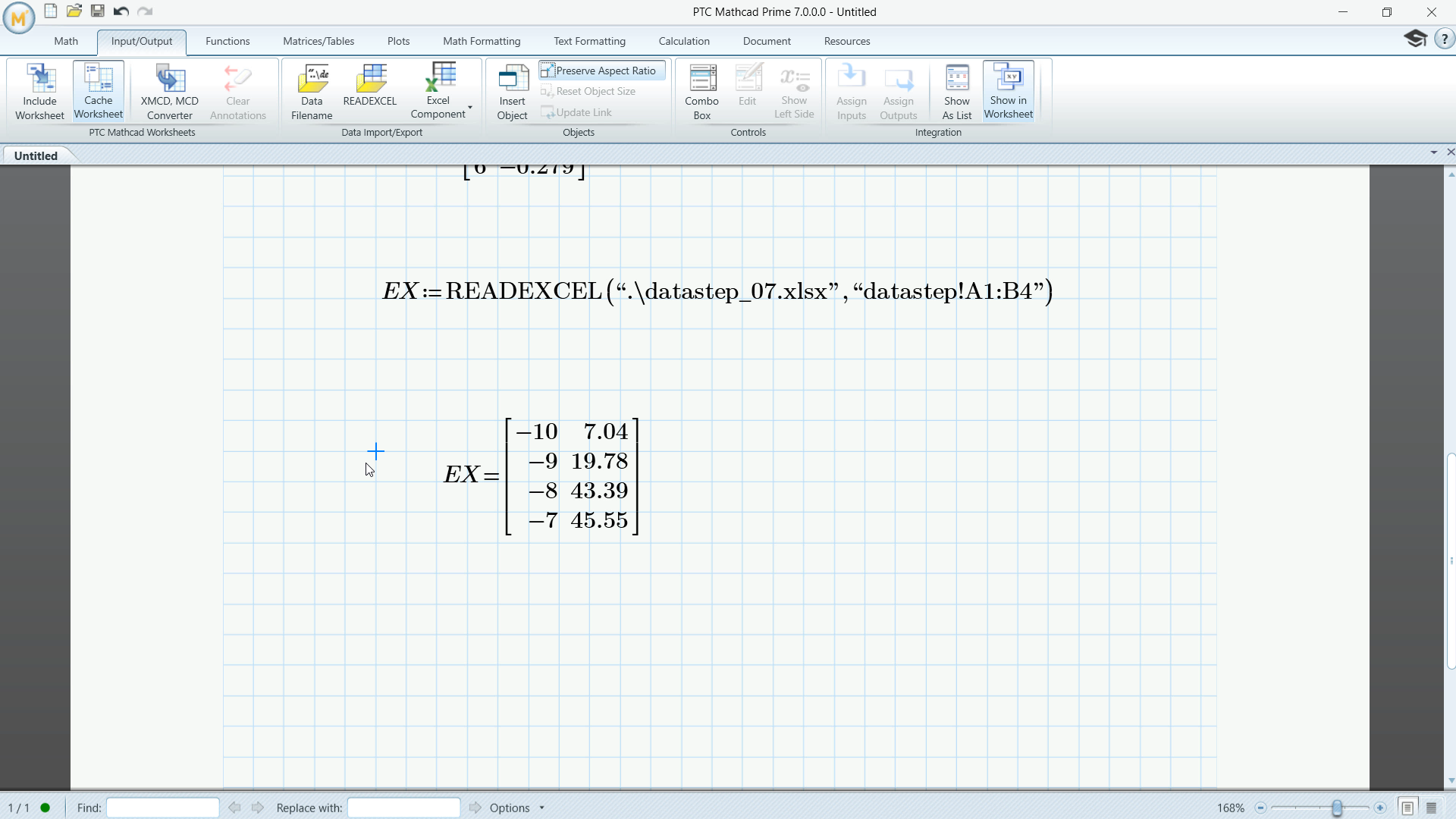The height and width of the screenshot is (819, 1456).
Task: Click the Data Filename icon
Action: pos(312,92)
